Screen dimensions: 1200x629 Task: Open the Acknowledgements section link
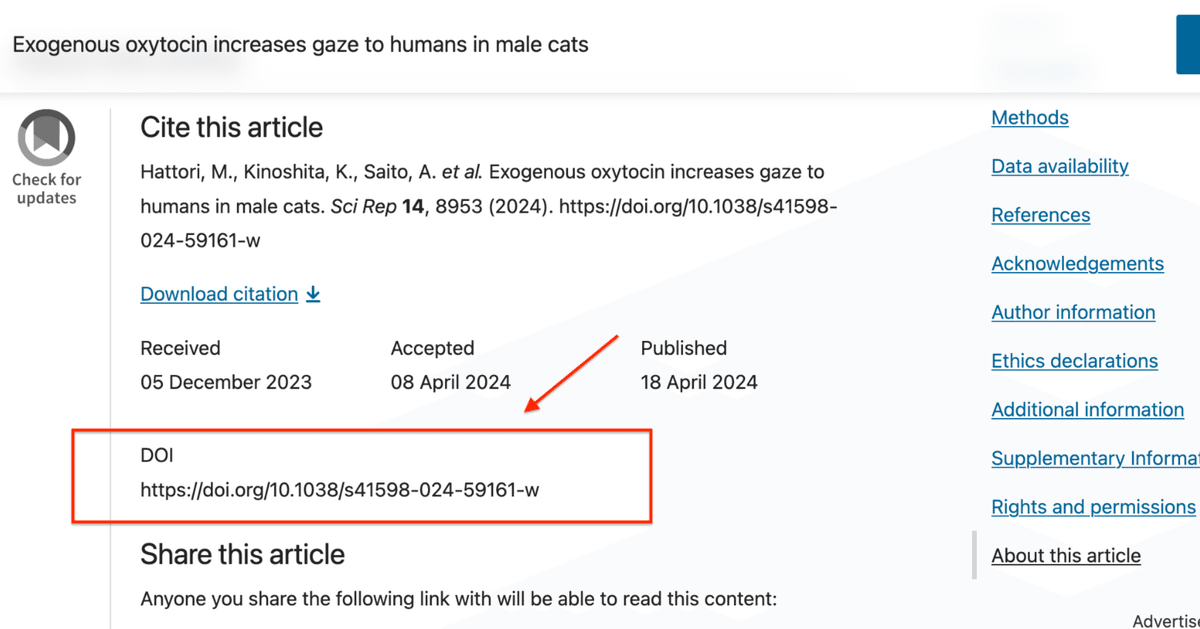[1077, 264]
